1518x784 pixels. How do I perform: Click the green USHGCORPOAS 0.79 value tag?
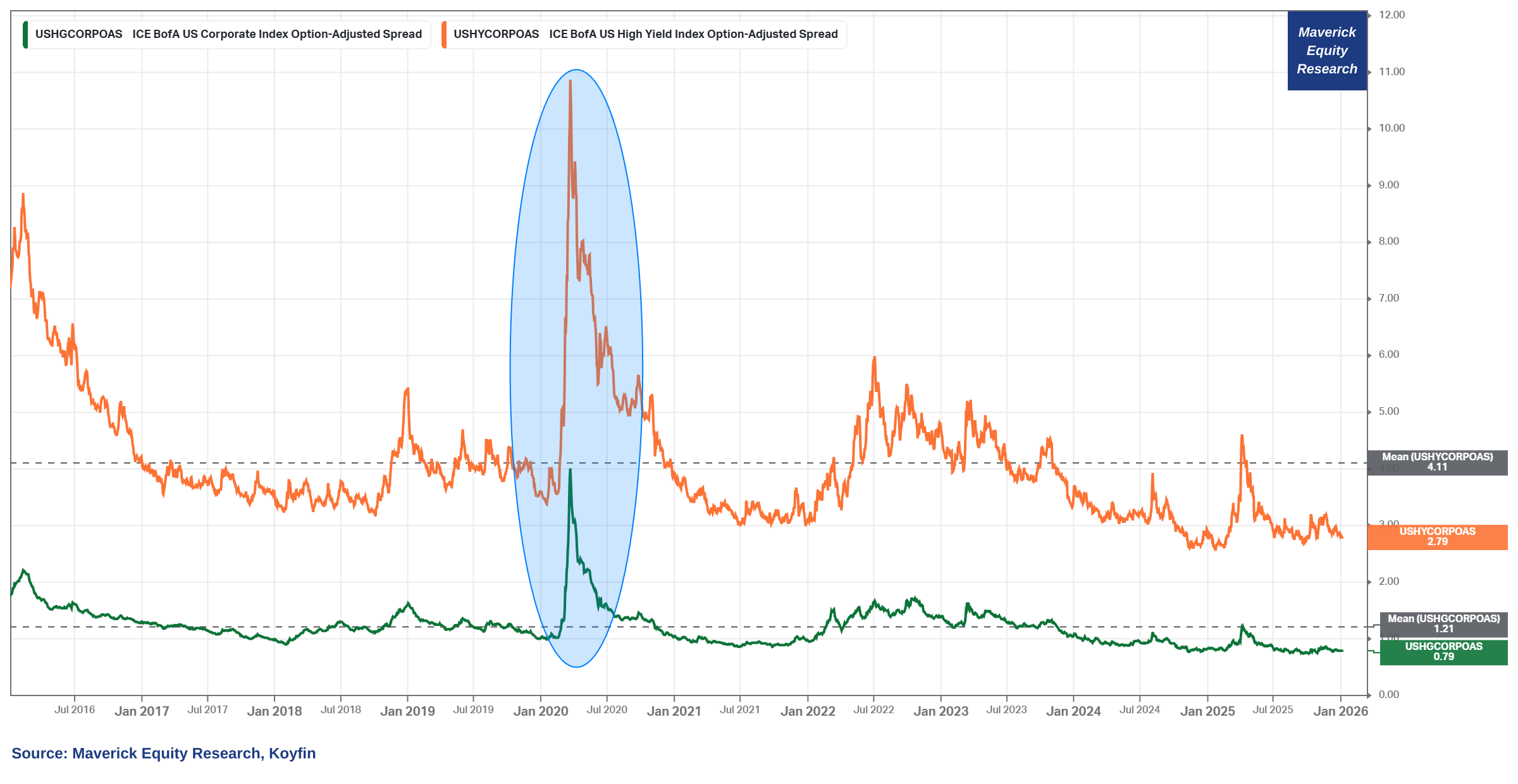[1443, 652]
